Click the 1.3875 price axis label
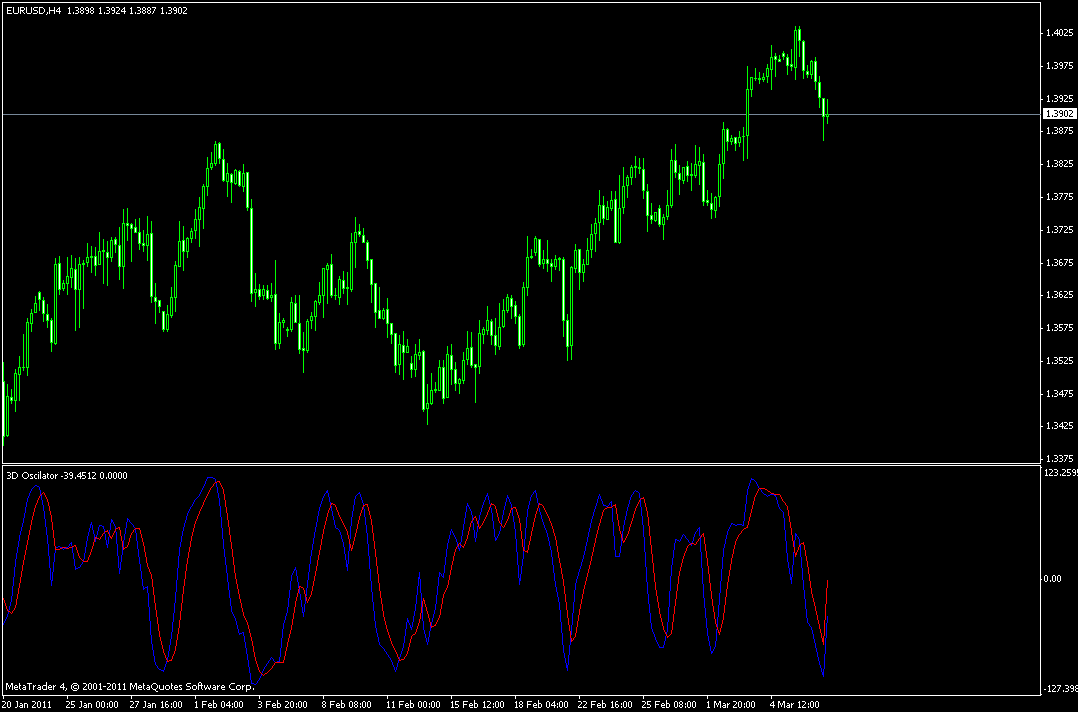The image size is (1078, 712). 1059,131
